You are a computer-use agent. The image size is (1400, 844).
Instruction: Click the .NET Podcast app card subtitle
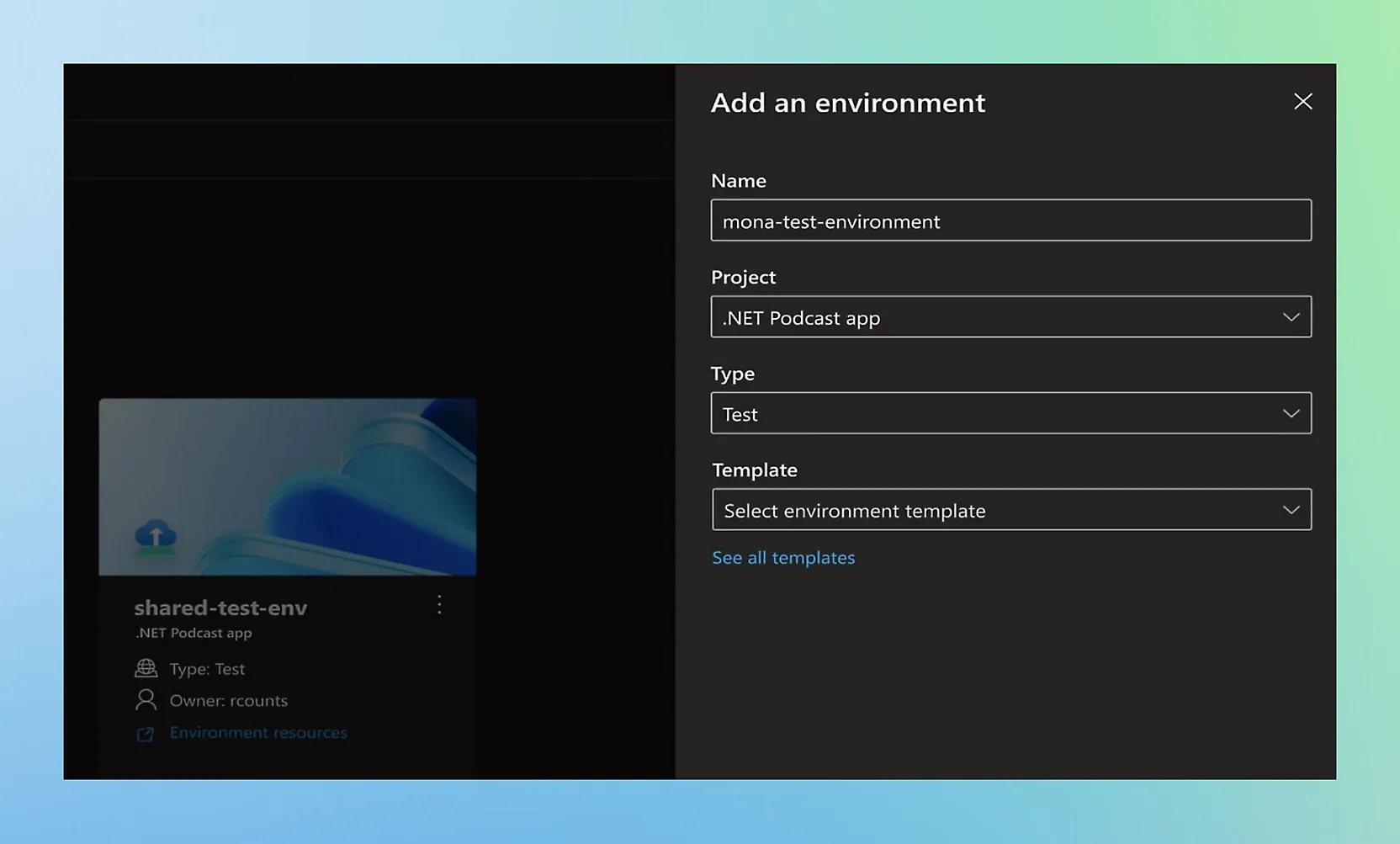194,633
